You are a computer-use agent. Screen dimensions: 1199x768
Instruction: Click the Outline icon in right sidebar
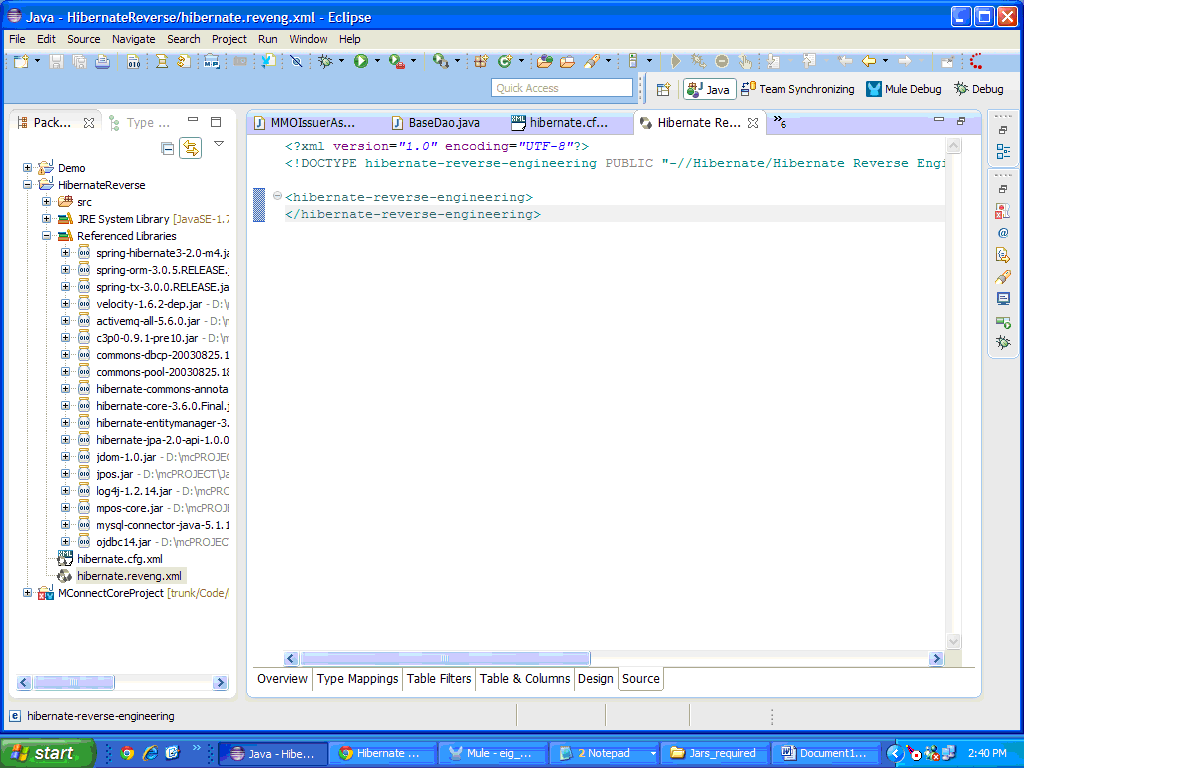pyautogui.click(x=1002, y=152)
